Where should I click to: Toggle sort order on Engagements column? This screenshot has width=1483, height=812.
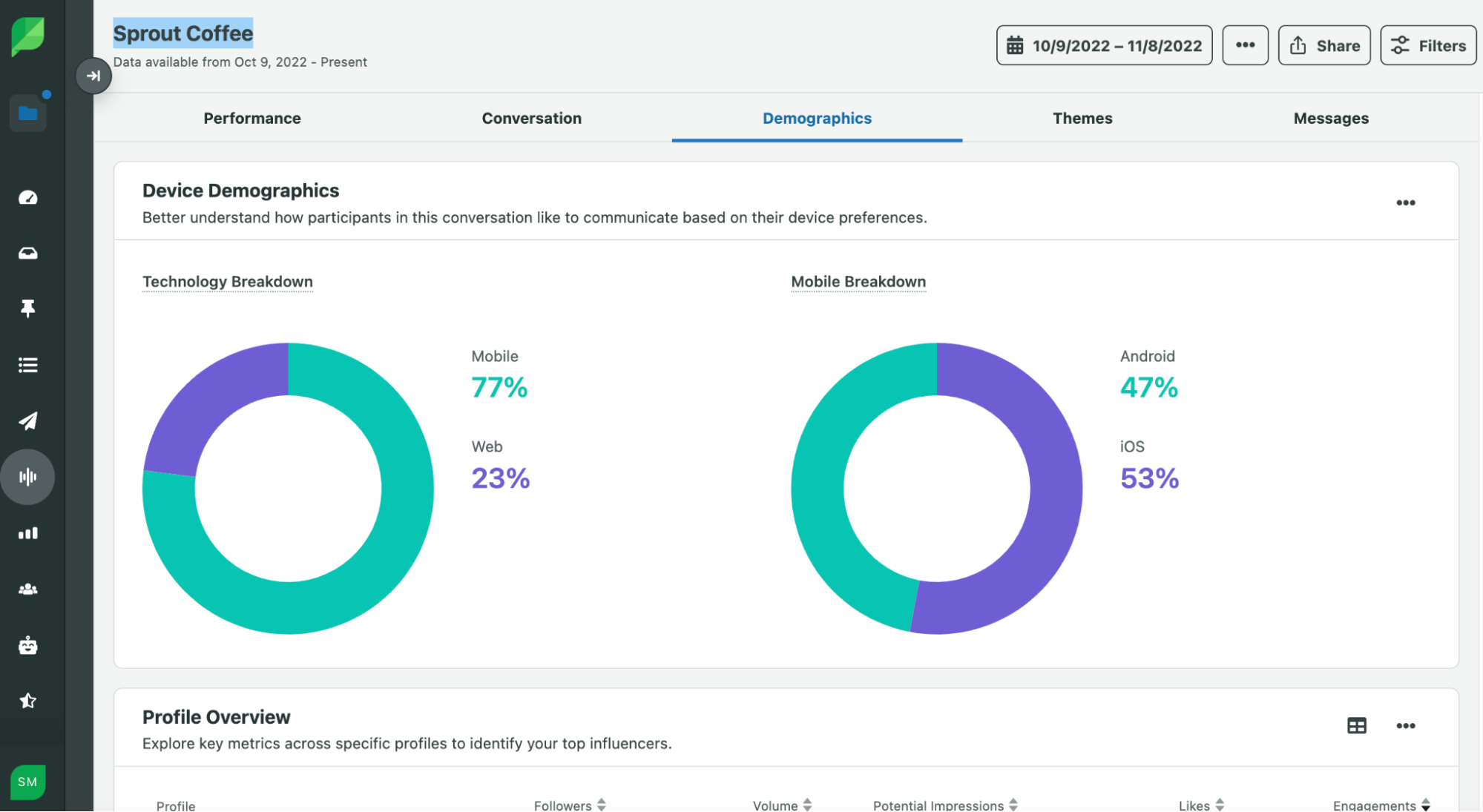point(1425,805)
